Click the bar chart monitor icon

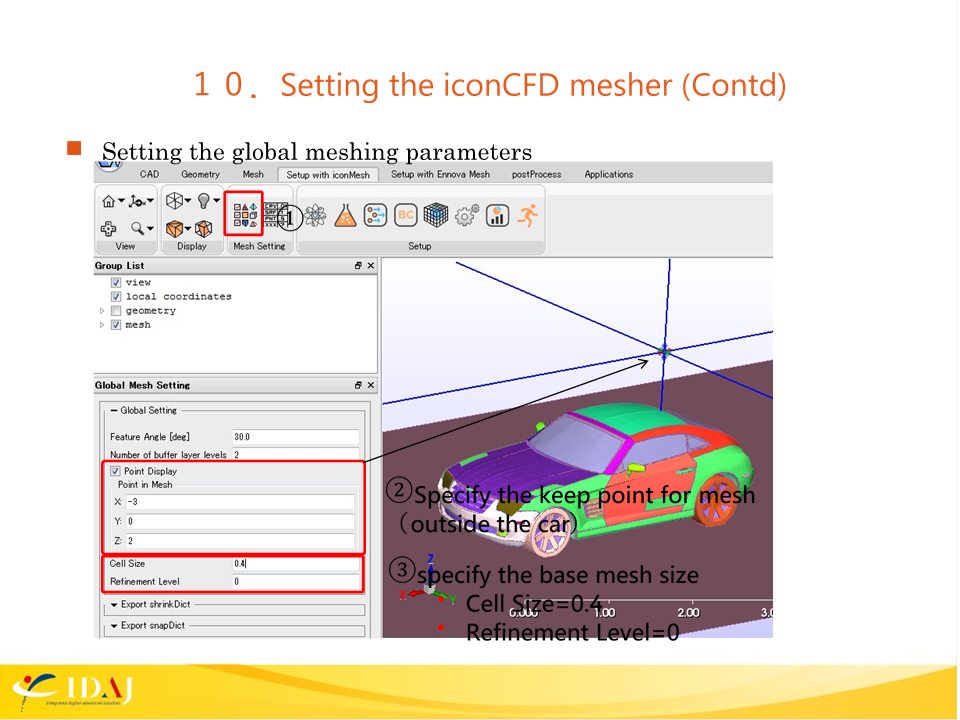498,215
